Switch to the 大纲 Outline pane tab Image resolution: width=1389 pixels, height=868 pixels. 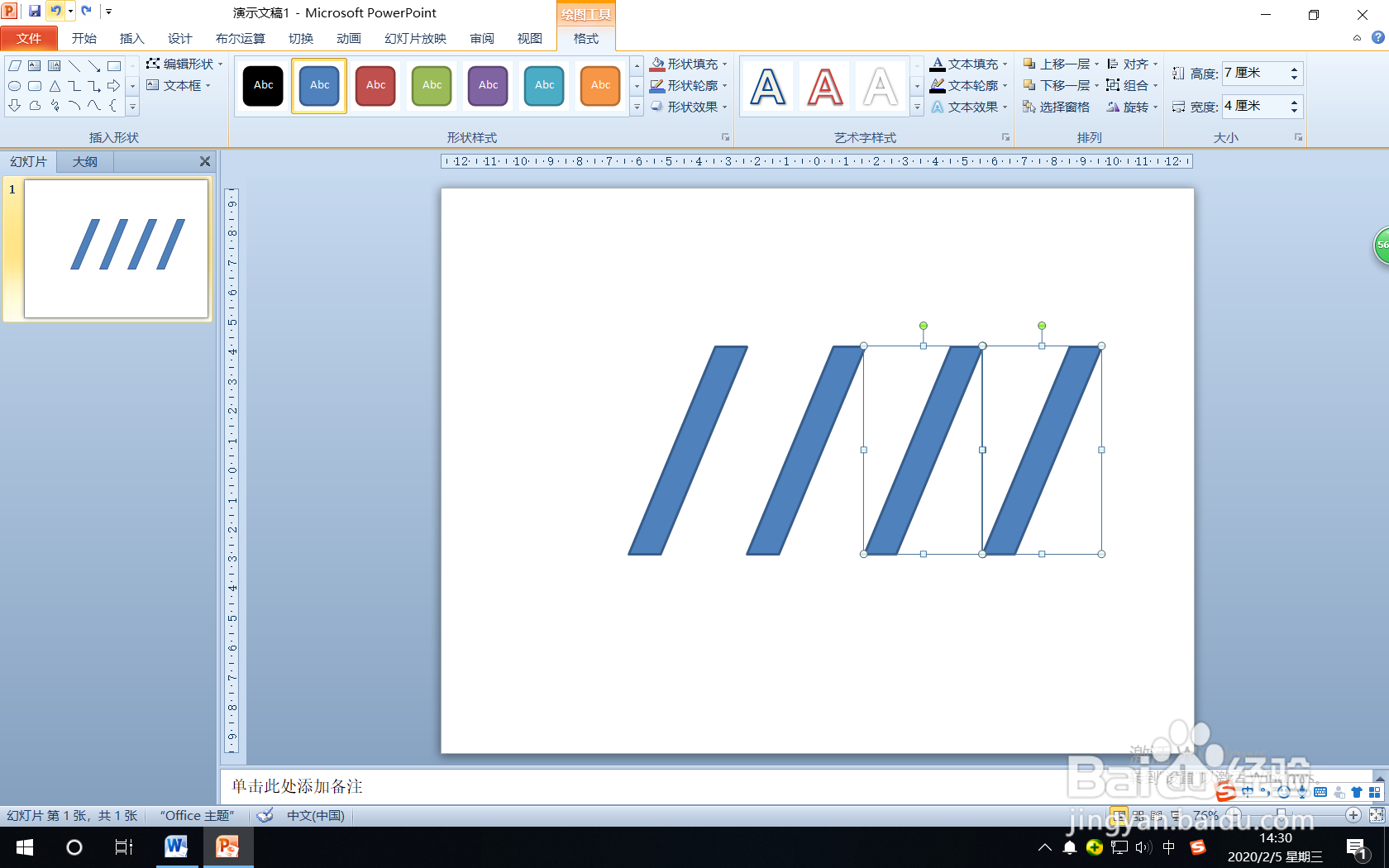84,162
